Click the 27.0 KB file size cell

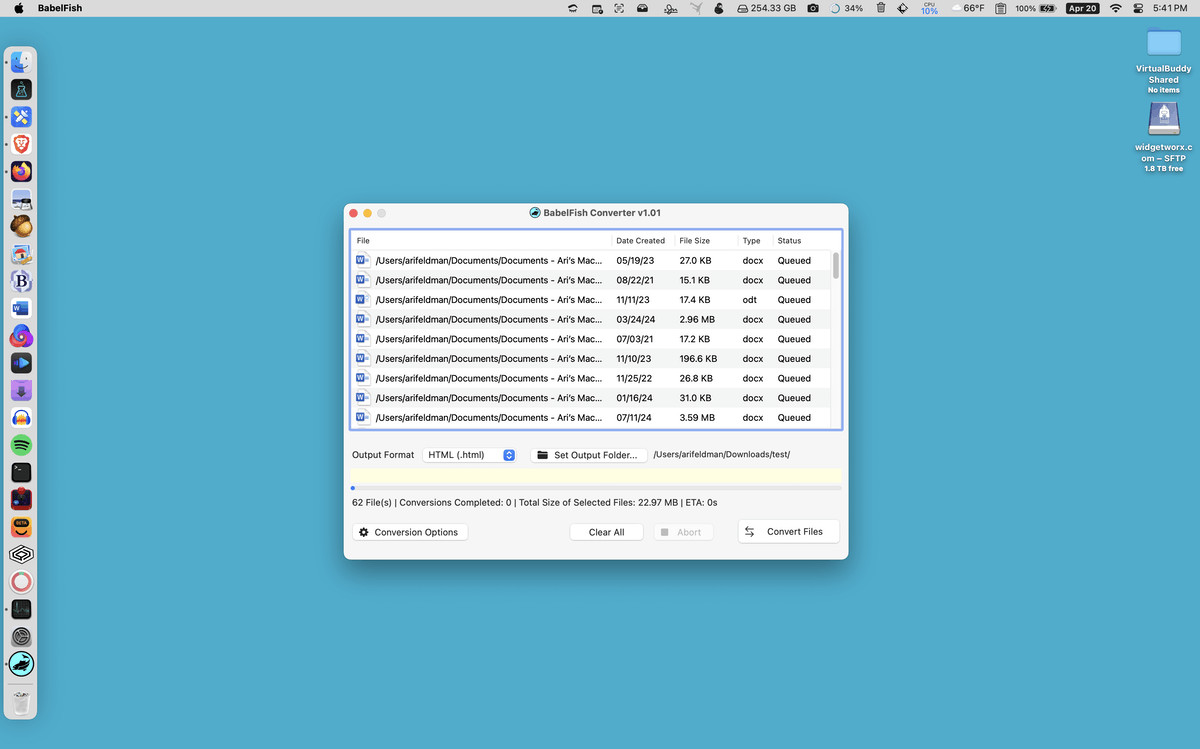click(694, 260)
